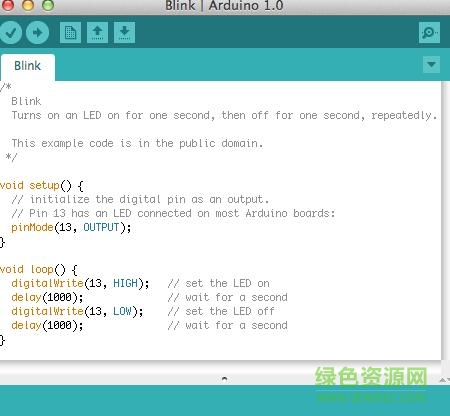Click the 'HIGH' constant in loop
Image resolution: width=450 pixels, height=416 pixels.
125,283
